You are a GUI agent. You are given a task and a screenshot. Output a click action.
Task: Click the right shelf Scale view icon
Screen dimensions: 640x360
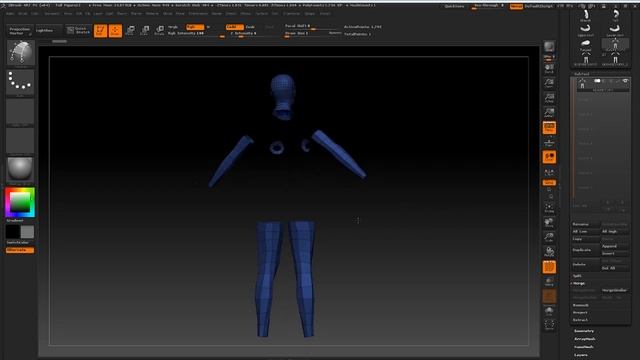point(549,238)
